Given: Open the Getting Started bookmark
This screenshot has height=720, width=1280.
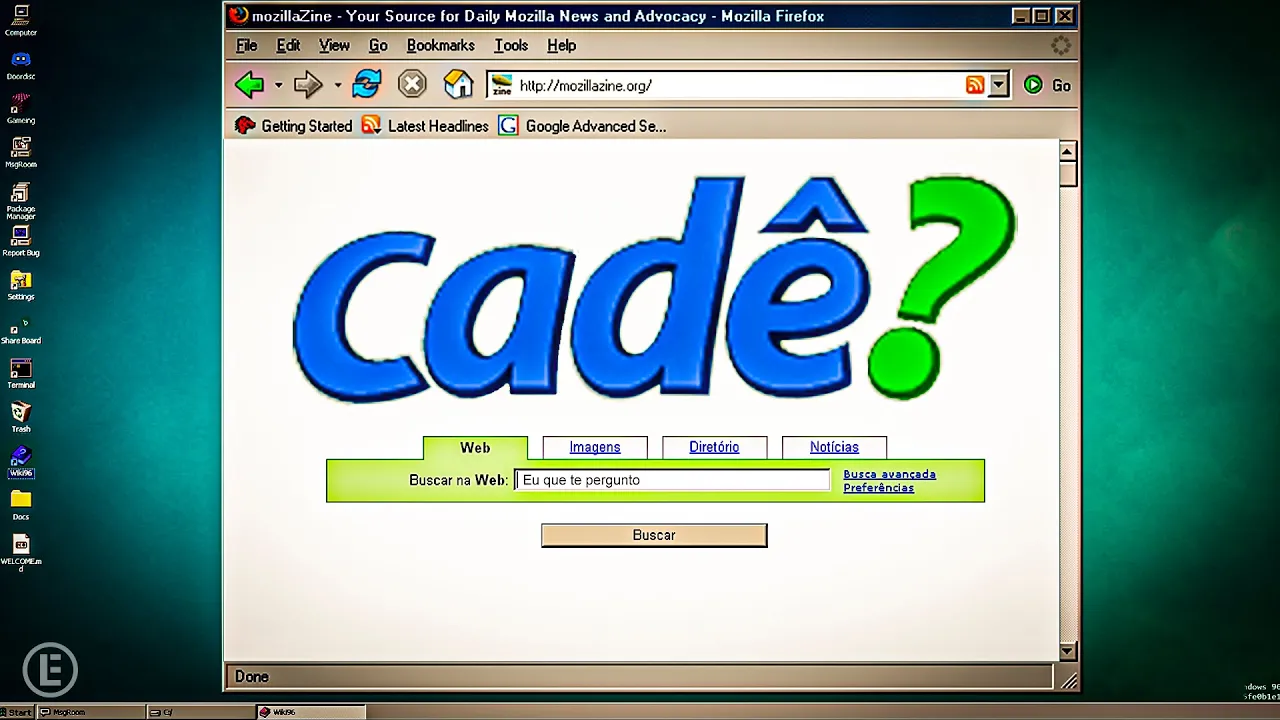Looking at the screenshot, I should coord(293,126).
